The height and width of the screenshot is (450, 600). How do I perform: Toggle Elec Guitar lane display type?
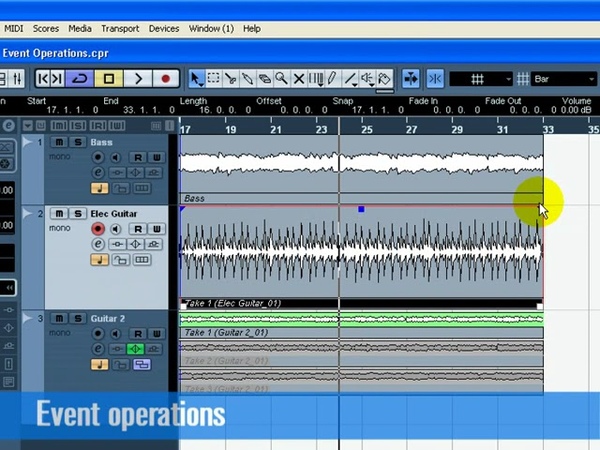(x=142, y=260)
